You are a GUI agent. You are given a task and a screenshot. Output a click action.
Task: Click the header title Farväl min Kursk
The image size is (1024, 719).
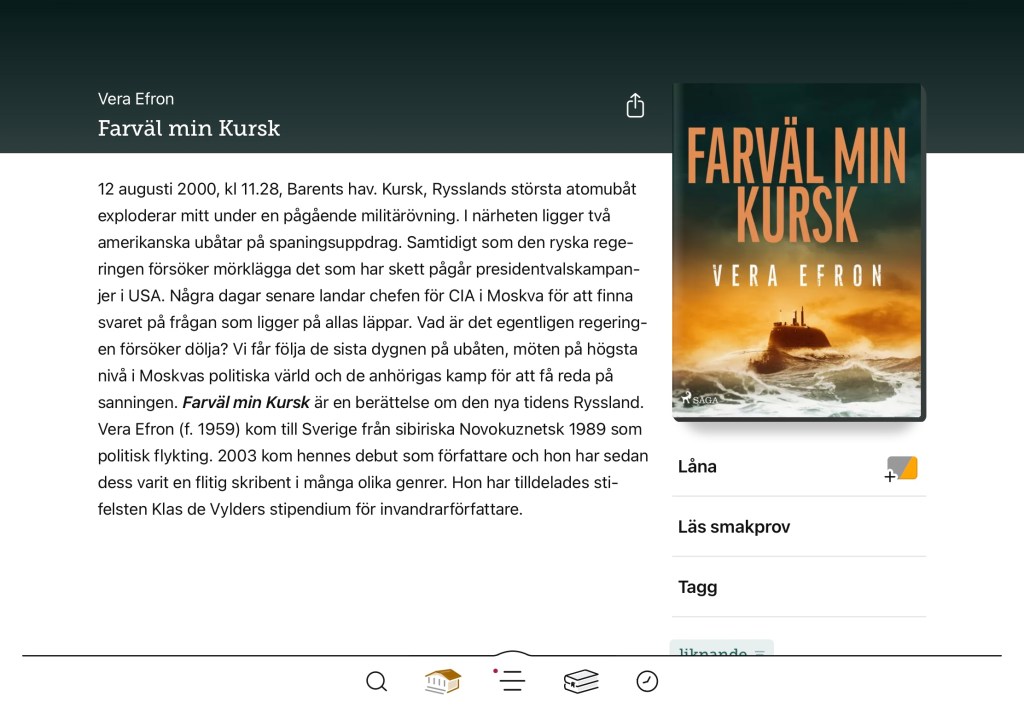tap(189, 128)
